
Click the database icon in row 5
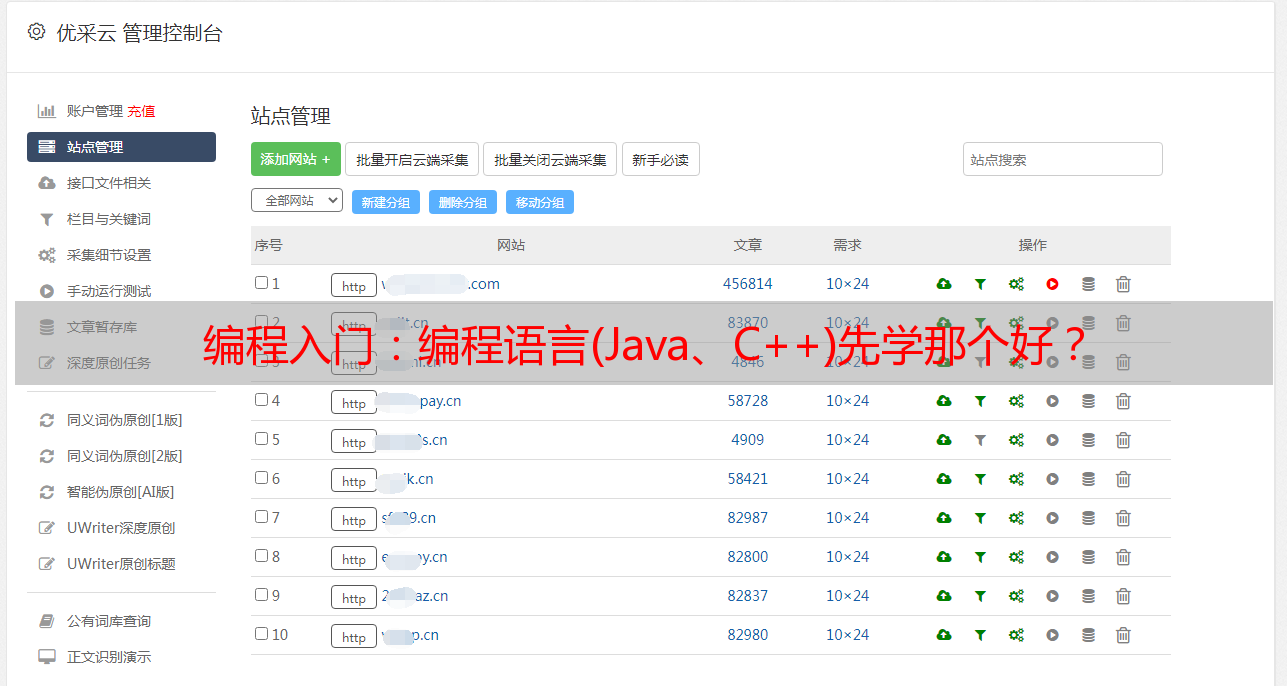(x=1088, y=440)
